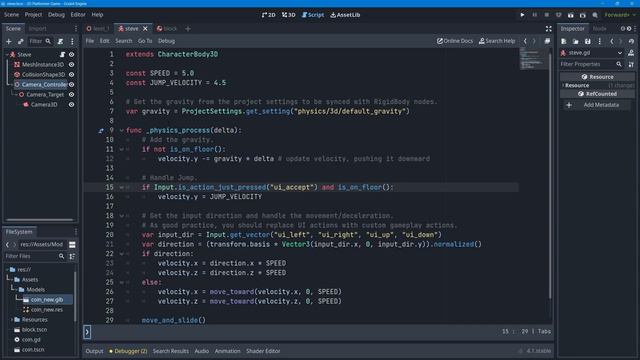The height and width of the screenshot is (360, 640).
Task: Add a new node with plus icon
Action: [x=9, y=41]
